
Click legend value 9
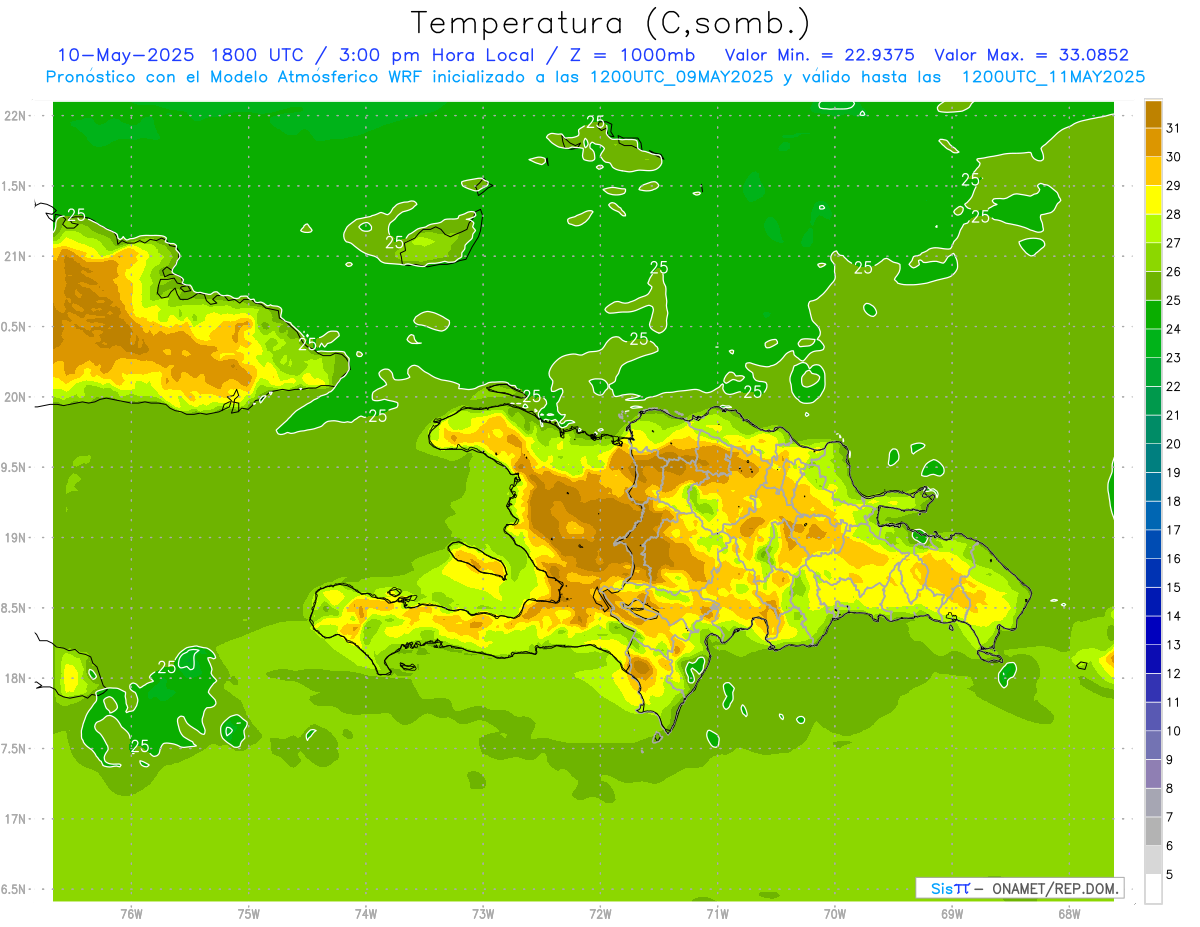tap(1170, 760)
